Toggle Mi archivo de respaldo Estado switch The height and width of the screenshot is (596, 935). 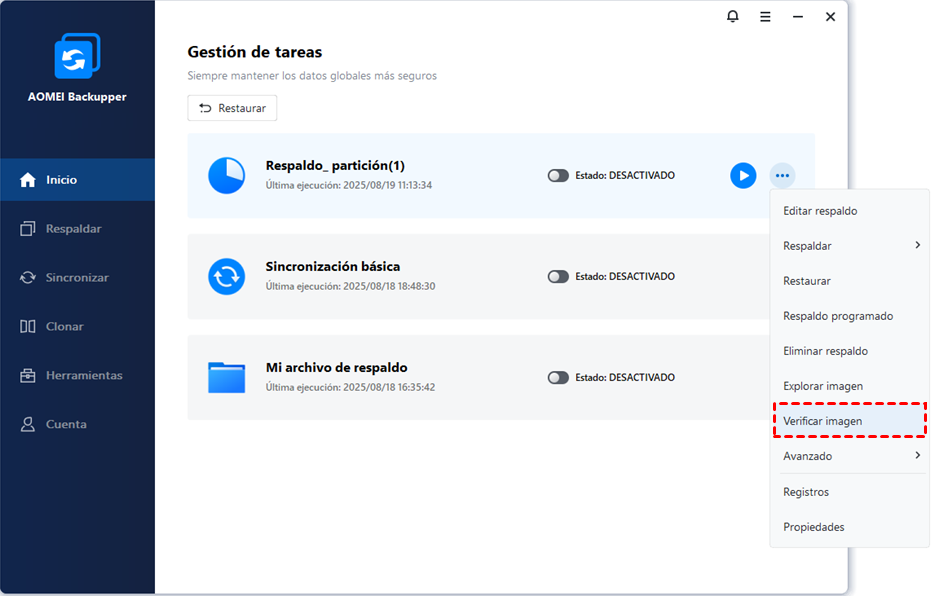click(558, 378)
